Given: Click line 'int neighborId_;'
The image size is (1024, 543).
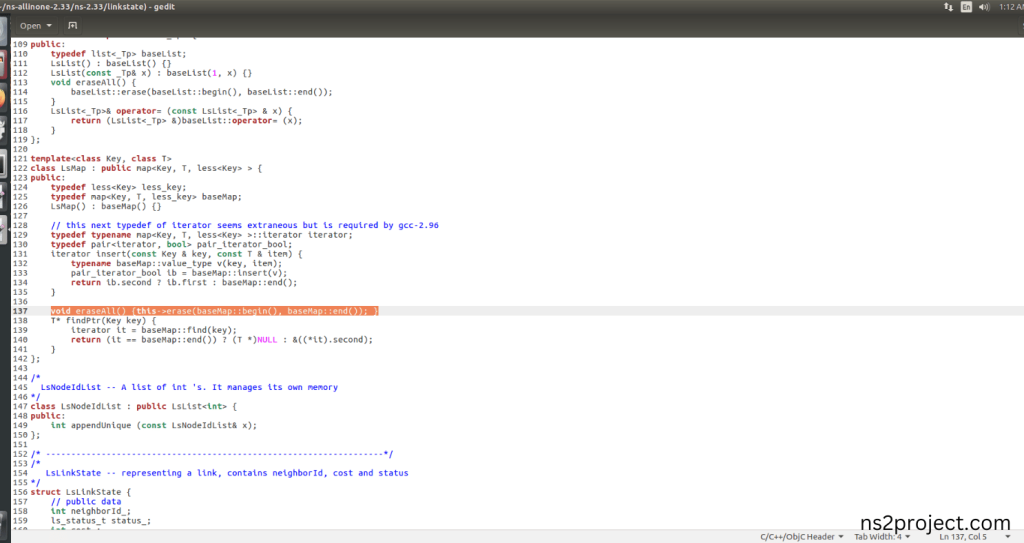Looking at the screenshot, I should coord(91,511).
